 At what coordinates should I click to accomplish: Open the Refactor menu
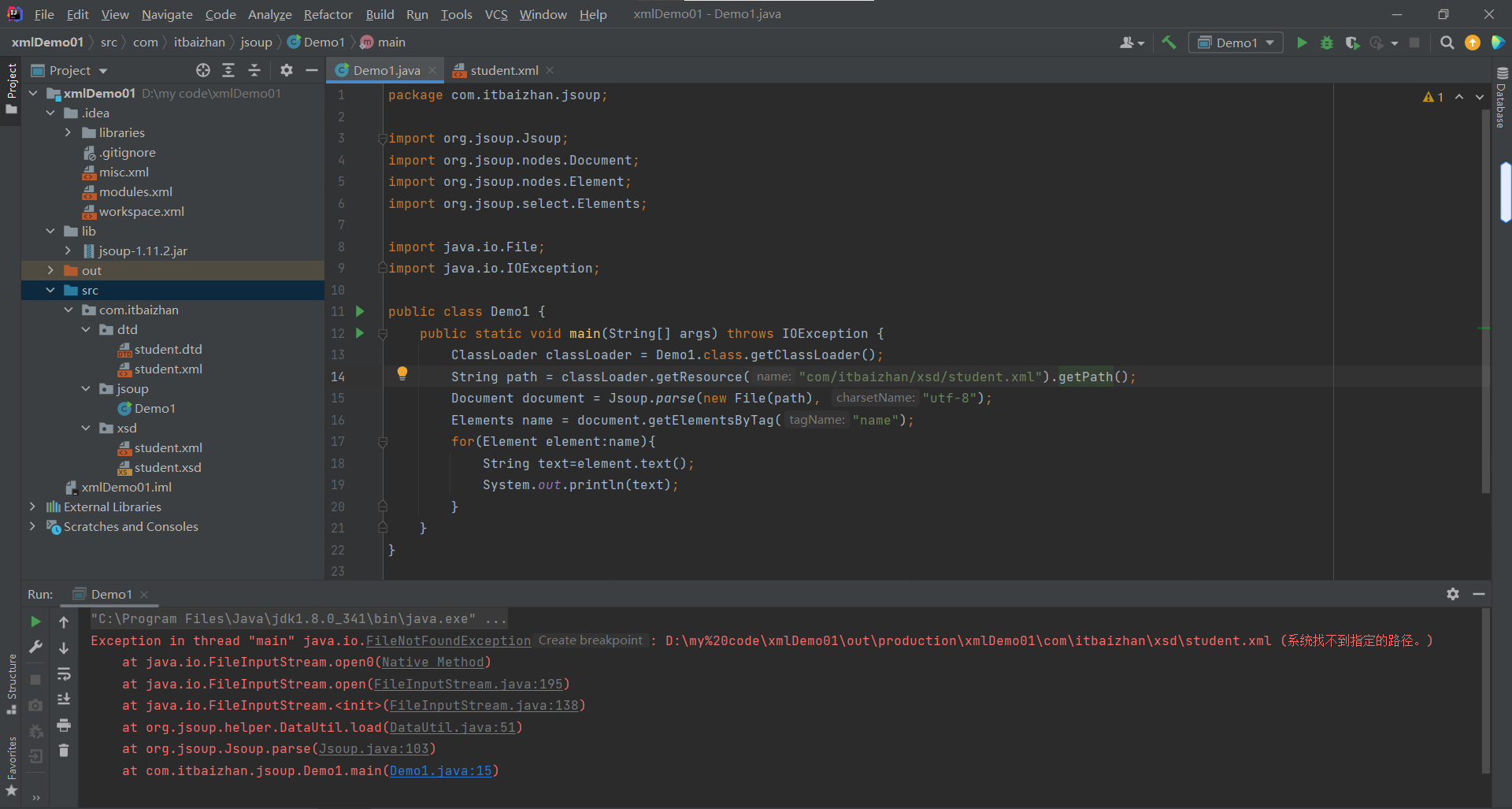click(328, 14)
